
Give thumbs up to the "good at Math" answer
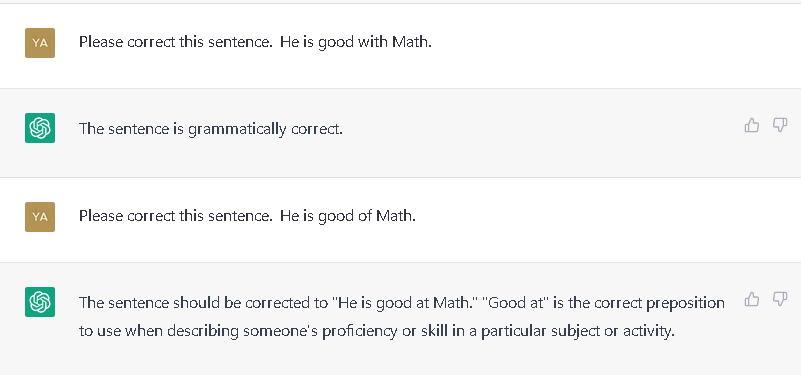(751, 299)
